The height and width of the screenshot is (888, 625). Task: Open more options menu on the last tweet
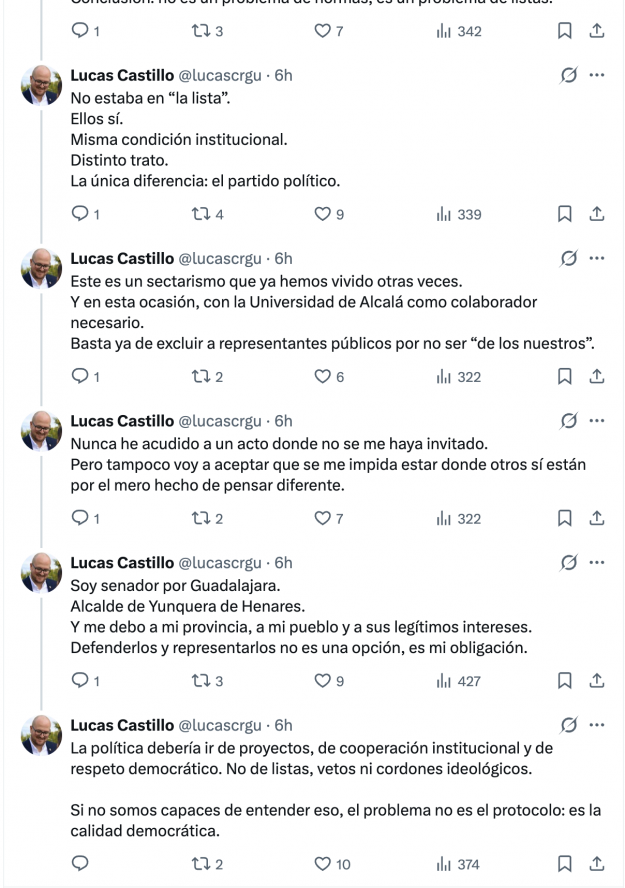point(597,725)
